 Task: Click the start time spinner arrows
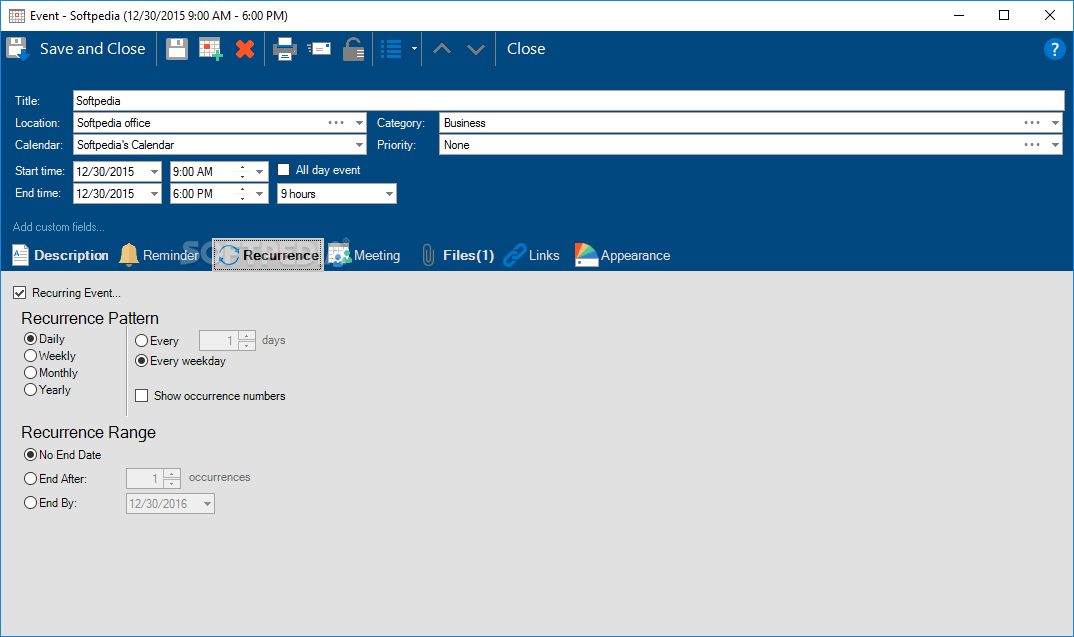click(x=242, y=172)
